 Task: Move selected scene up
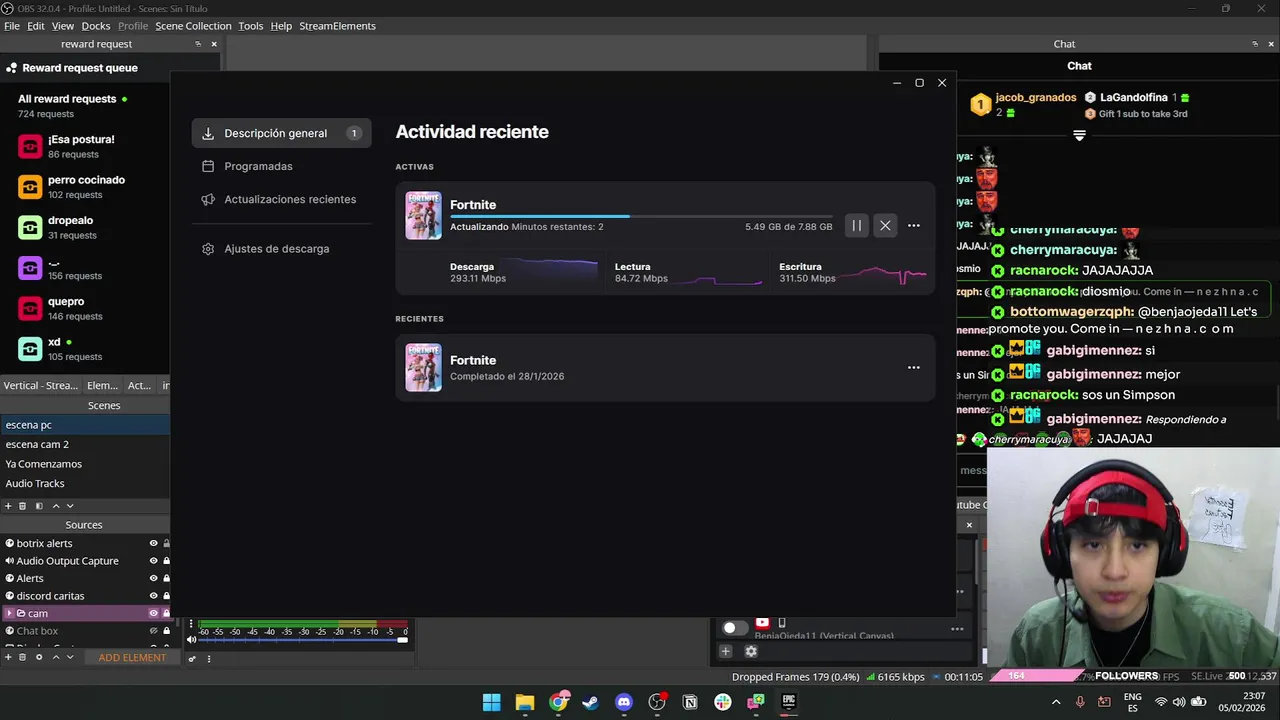tap(56, 506)
